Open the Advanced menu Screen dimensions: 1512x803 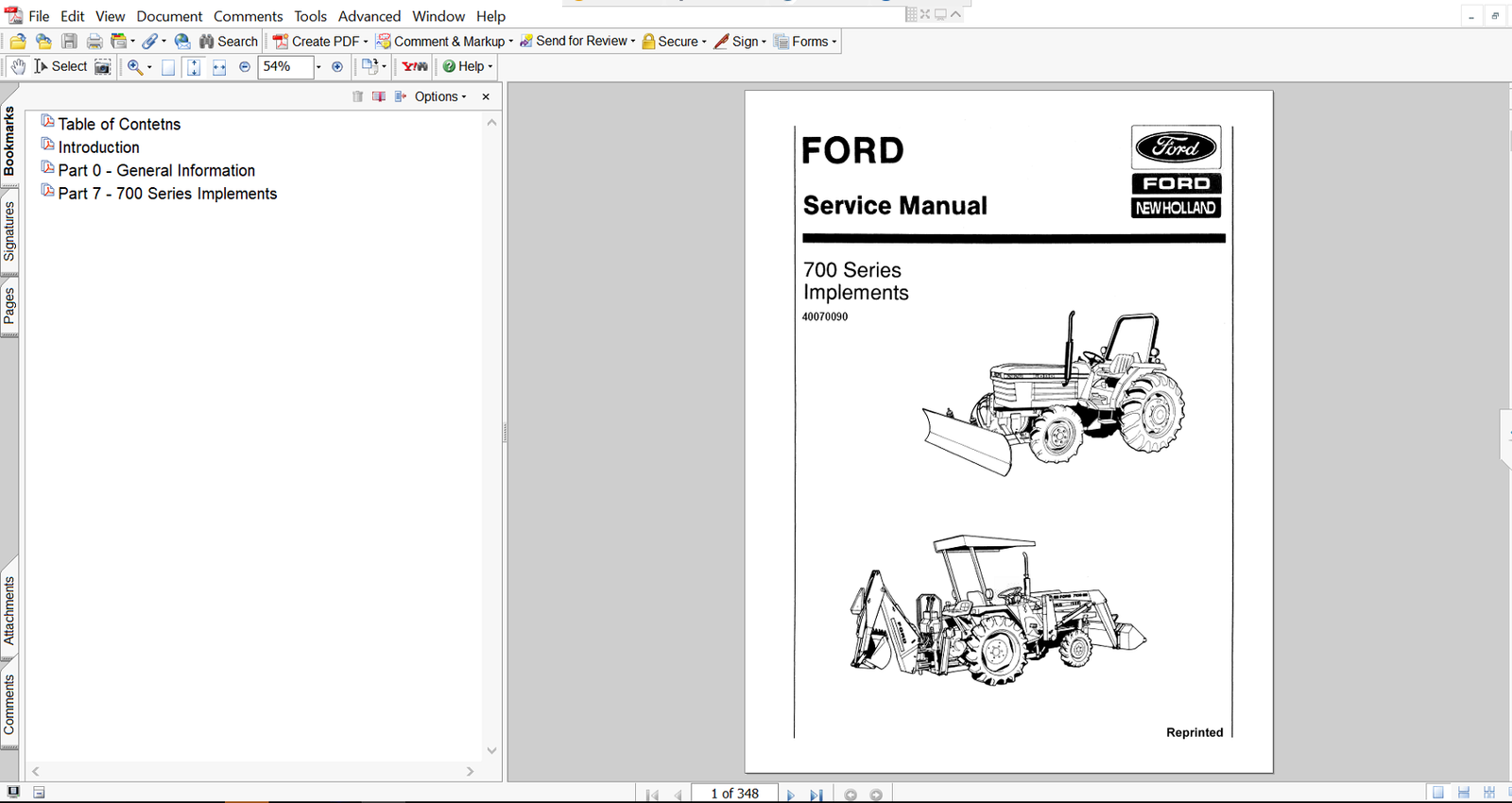pyautogui.click(x=369, y=16)
